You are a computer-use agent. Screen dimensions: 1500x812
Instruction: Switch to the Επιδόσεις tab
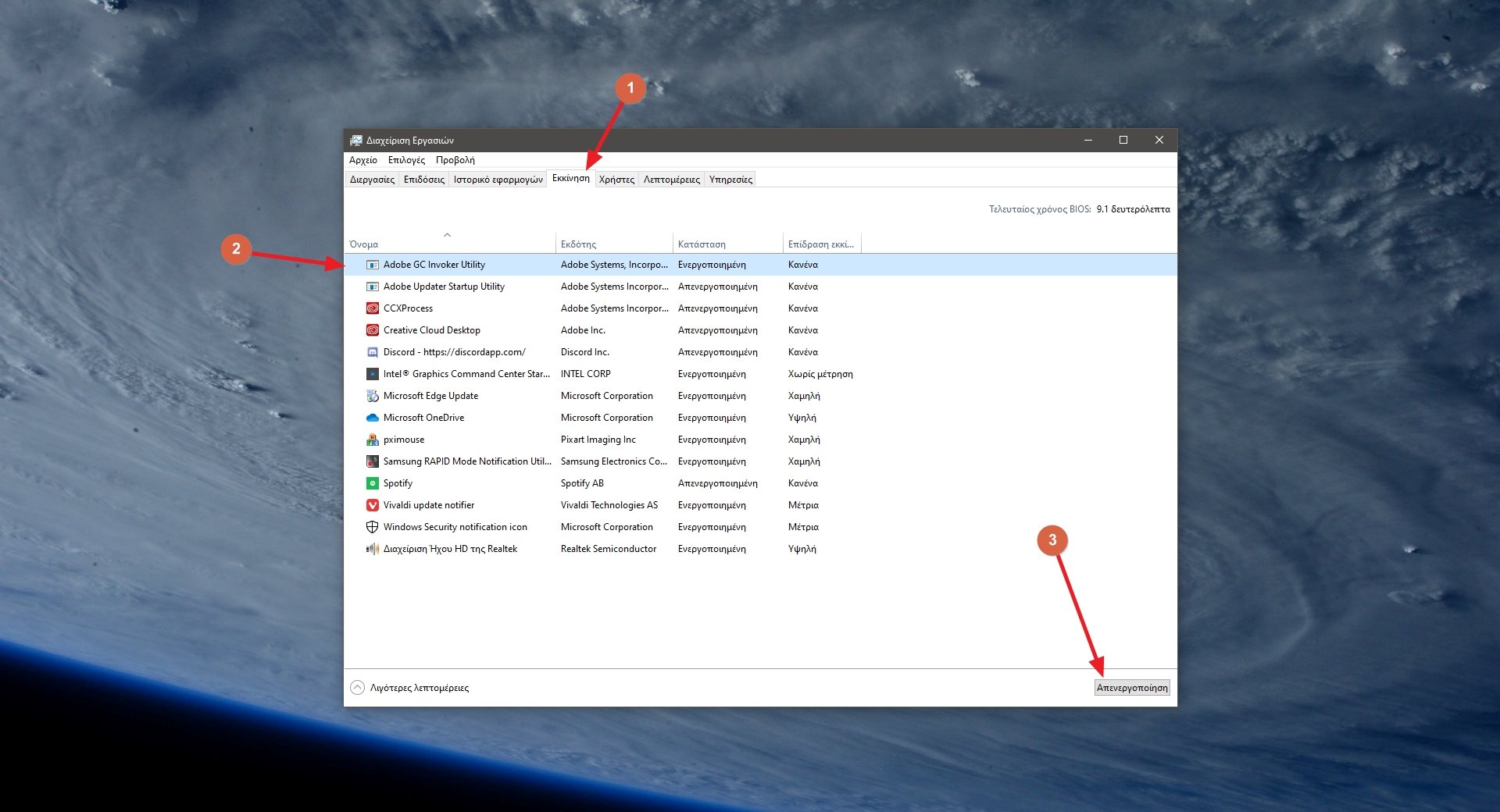423,180
